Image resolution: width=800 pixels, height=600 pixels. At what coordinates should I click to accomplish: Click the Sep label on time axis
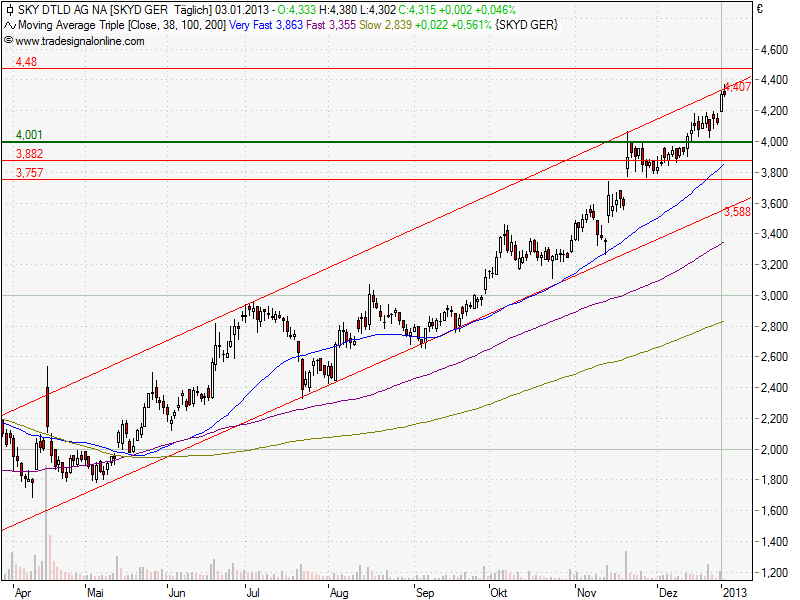(425, 592)
